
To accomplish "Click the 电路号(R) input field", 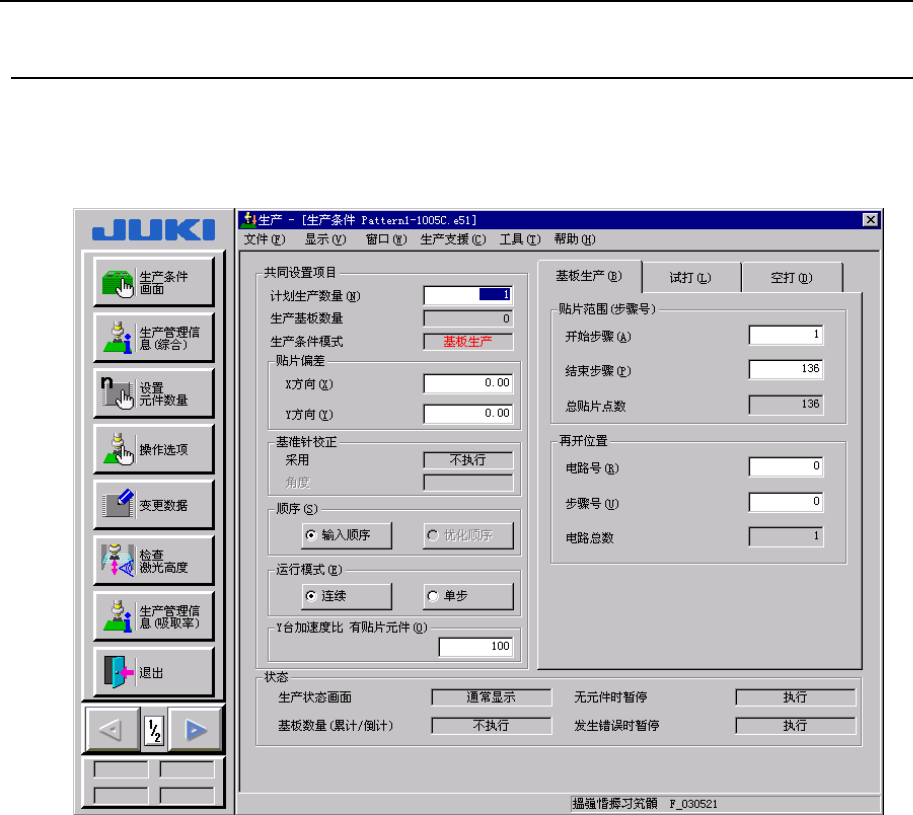I will click(x=785, y=466).
